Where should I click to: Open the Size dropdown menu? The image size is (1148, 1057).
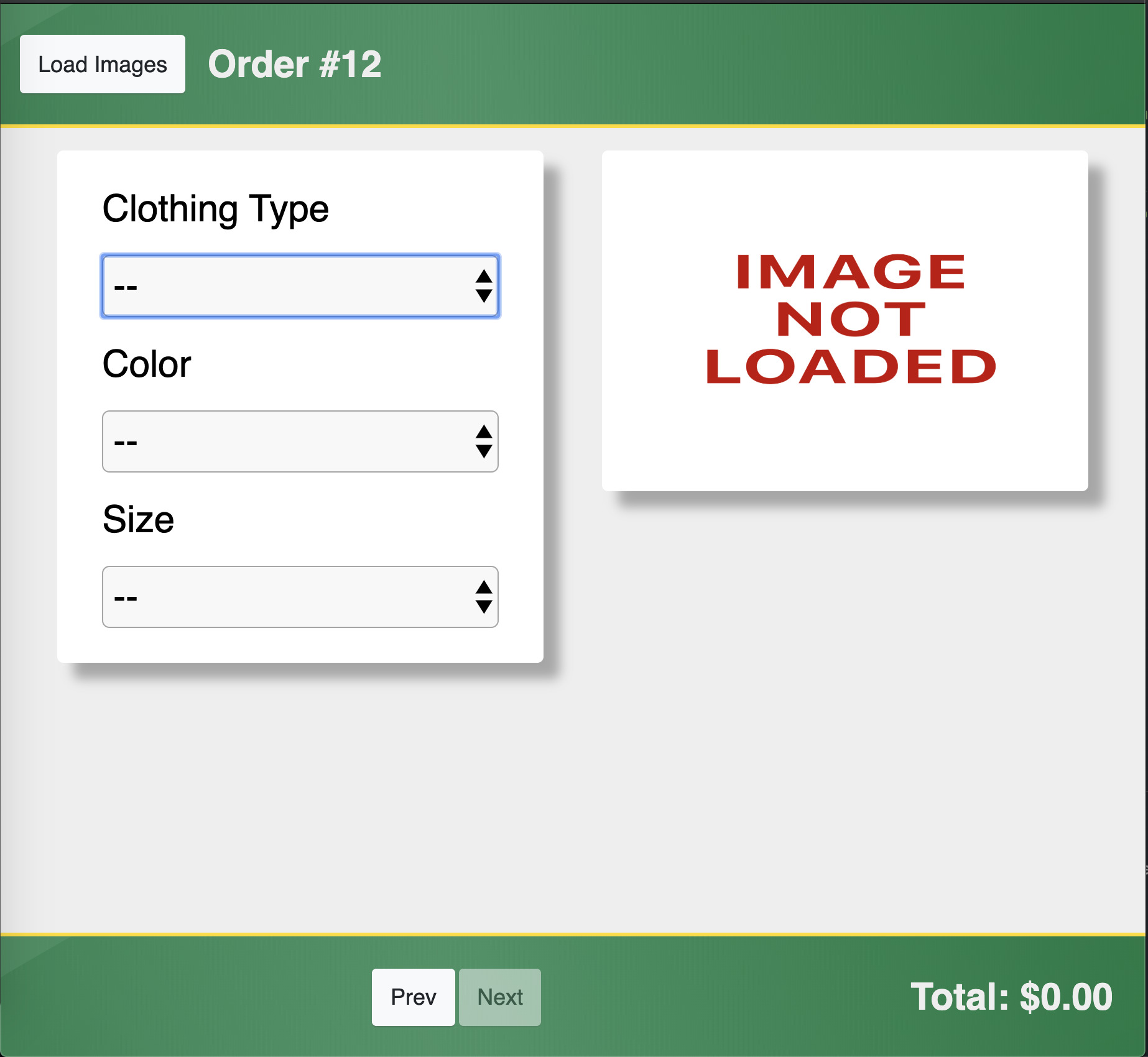[300, 597]
